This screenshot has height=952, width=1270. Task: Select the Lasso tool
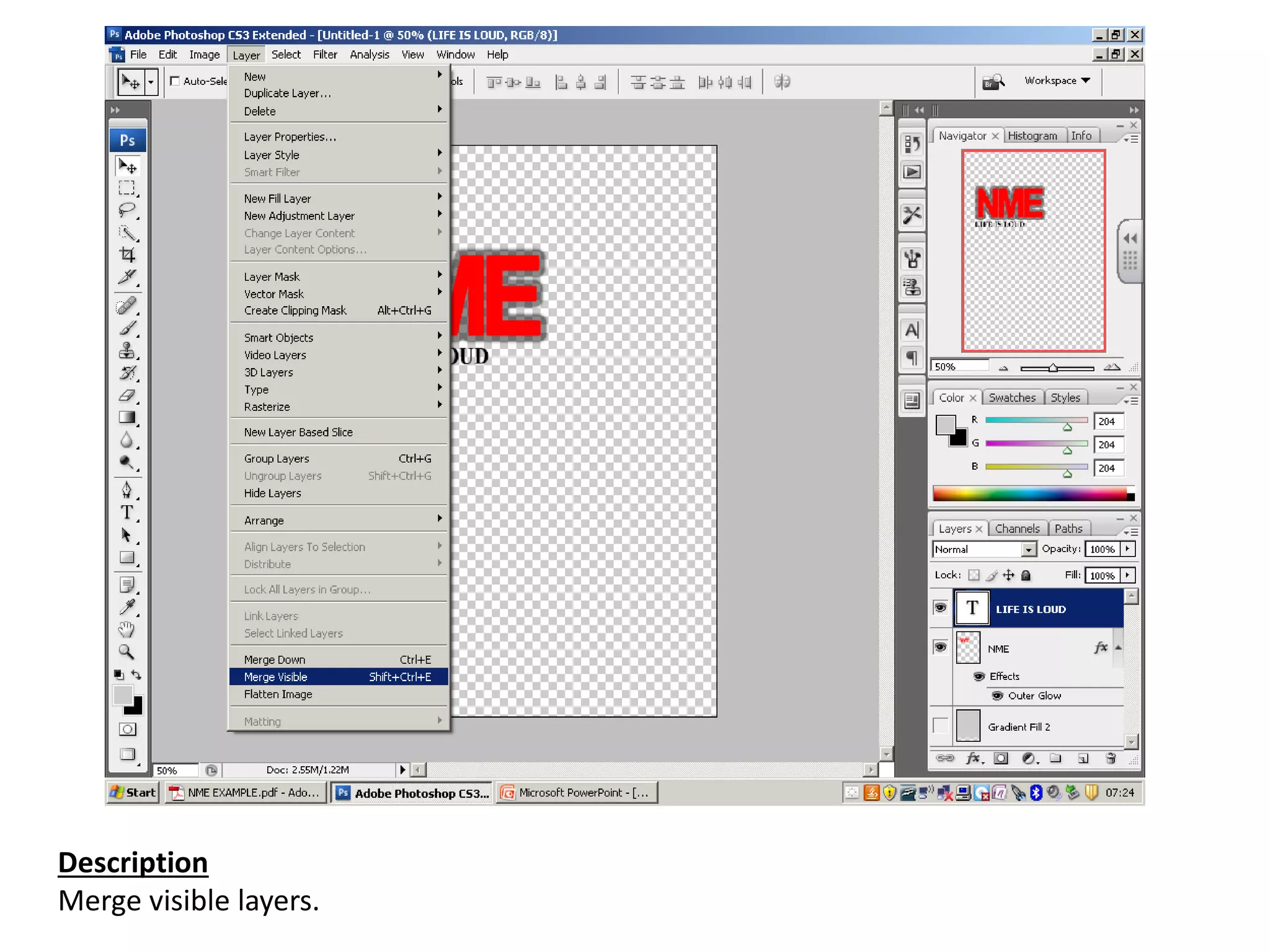[x=127, y=210]
